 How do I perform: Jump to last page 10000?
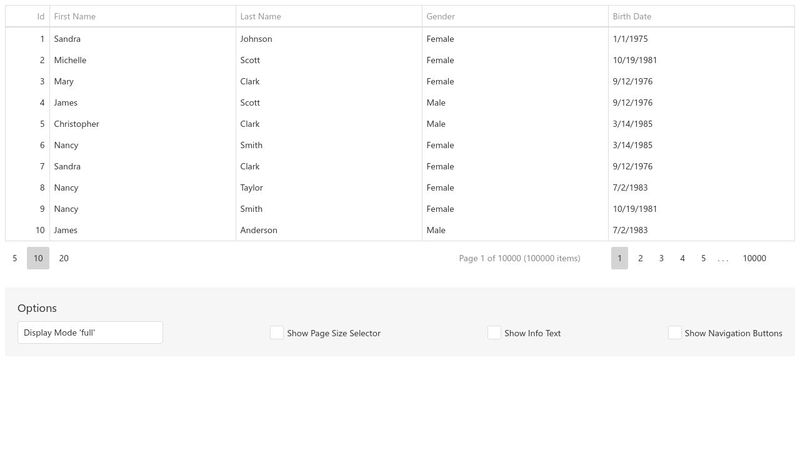(x=754, y=258)
